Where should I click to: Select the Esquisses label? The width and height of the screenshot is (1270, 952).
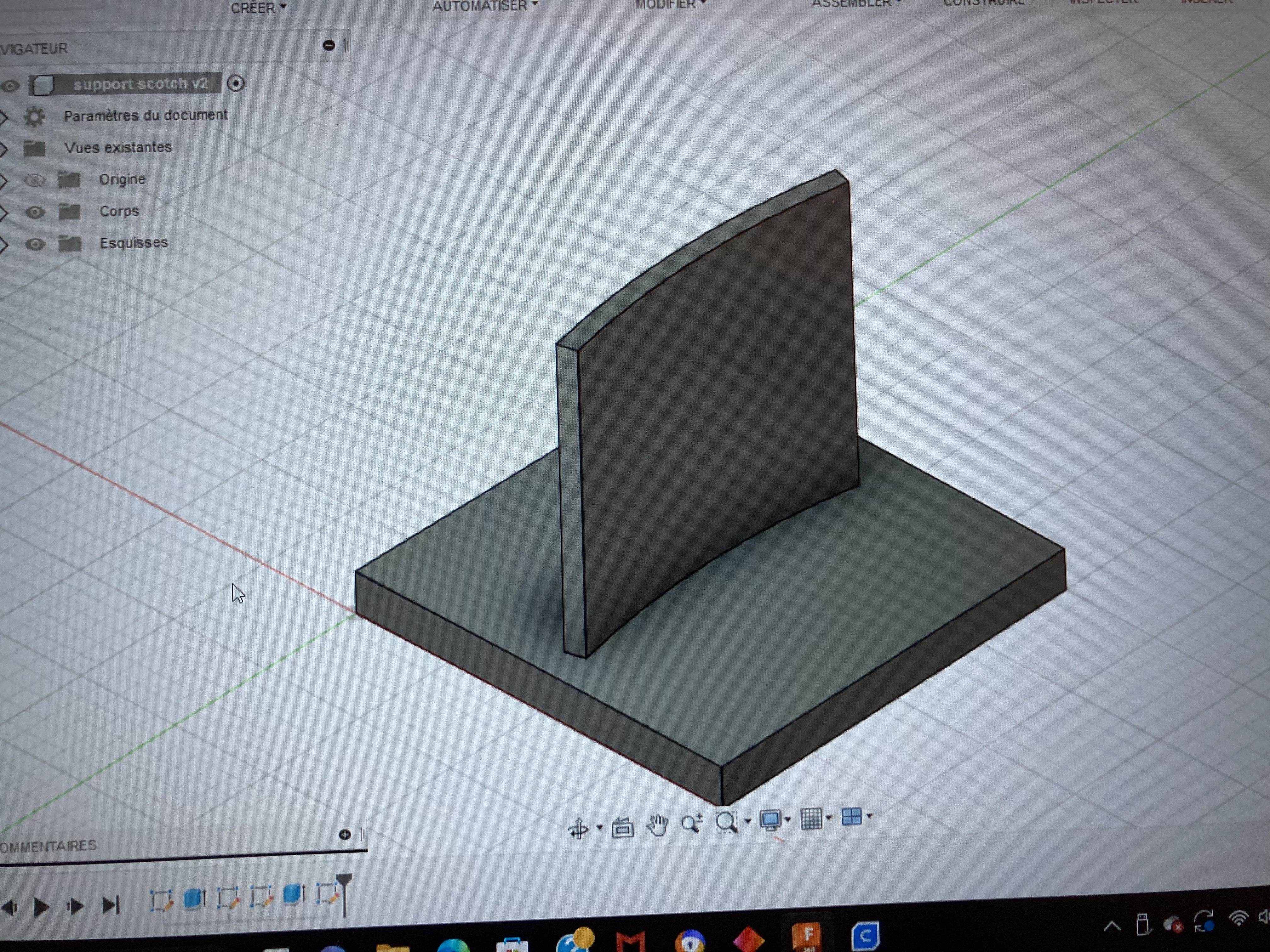pos(134,243)
